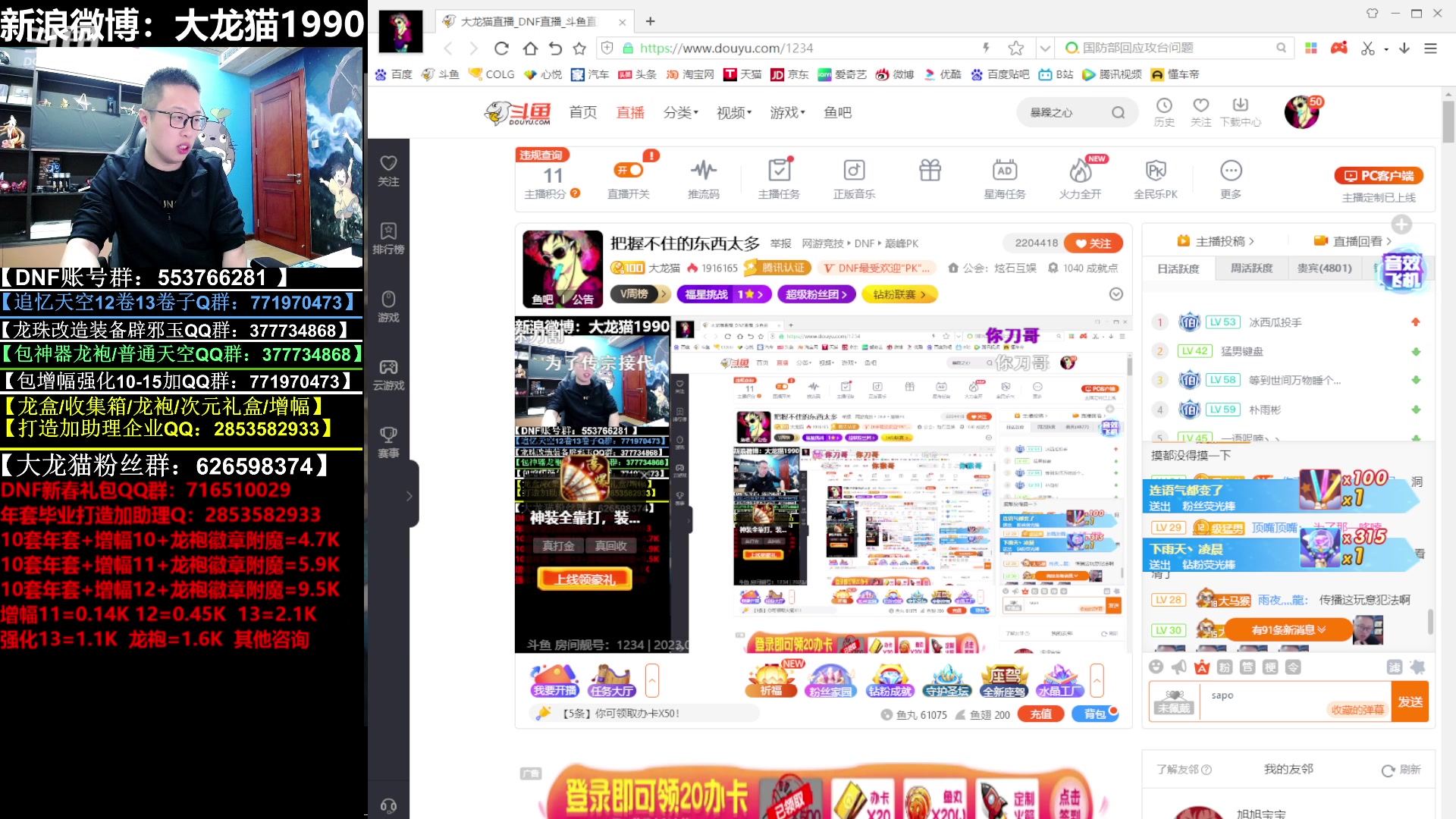Click the left sidebar 游戏 icon

pyautogui.click(x=388, y=306)
